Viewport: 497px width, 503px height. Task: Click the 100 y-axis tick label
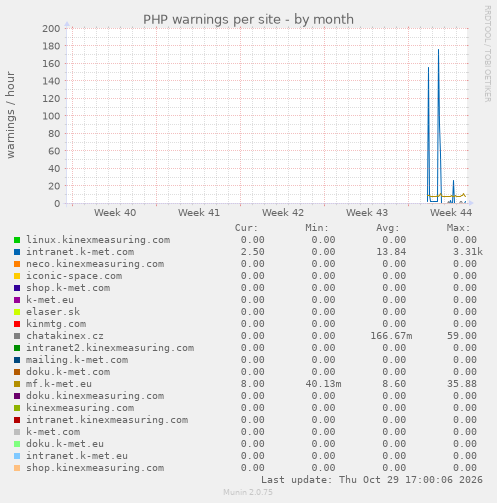coord(51,116)
